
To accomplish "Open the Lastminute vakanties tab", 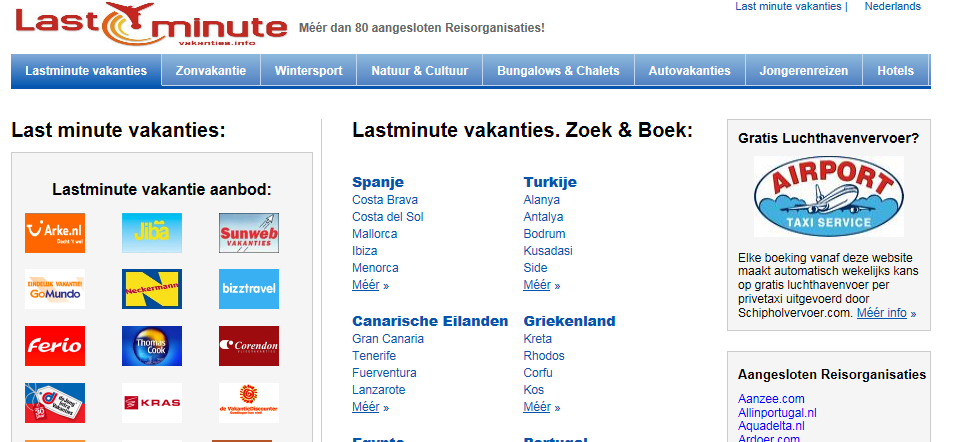I will [86, 71].
